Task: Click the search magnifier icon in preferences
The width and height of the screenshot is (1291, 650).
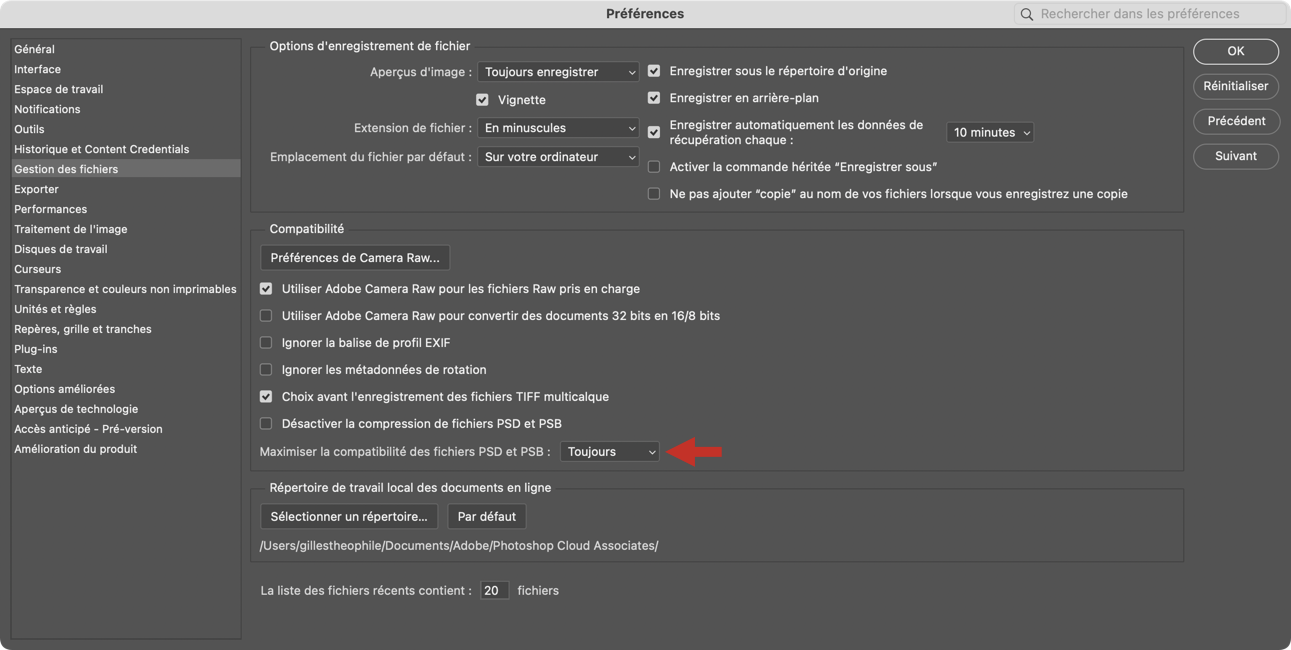Action: point(1026,14)
